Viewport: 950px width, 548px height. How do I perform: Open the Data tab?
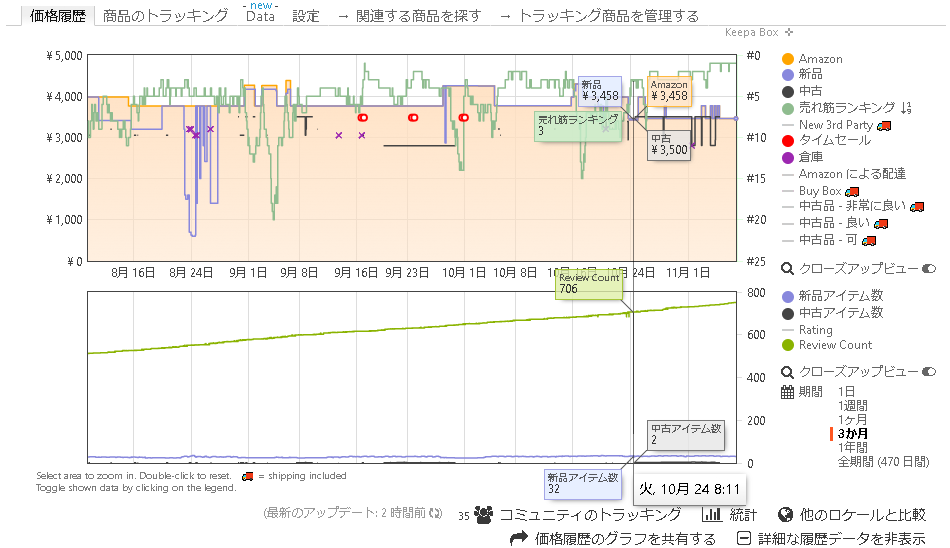tap(261, 16)
